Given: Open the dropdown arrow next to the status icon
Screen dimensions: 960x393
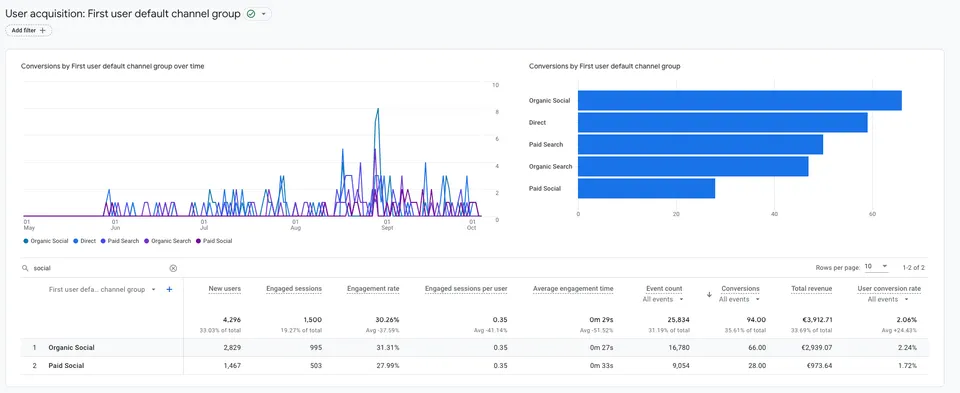Looking at the screenshot, I should (264, 13).
